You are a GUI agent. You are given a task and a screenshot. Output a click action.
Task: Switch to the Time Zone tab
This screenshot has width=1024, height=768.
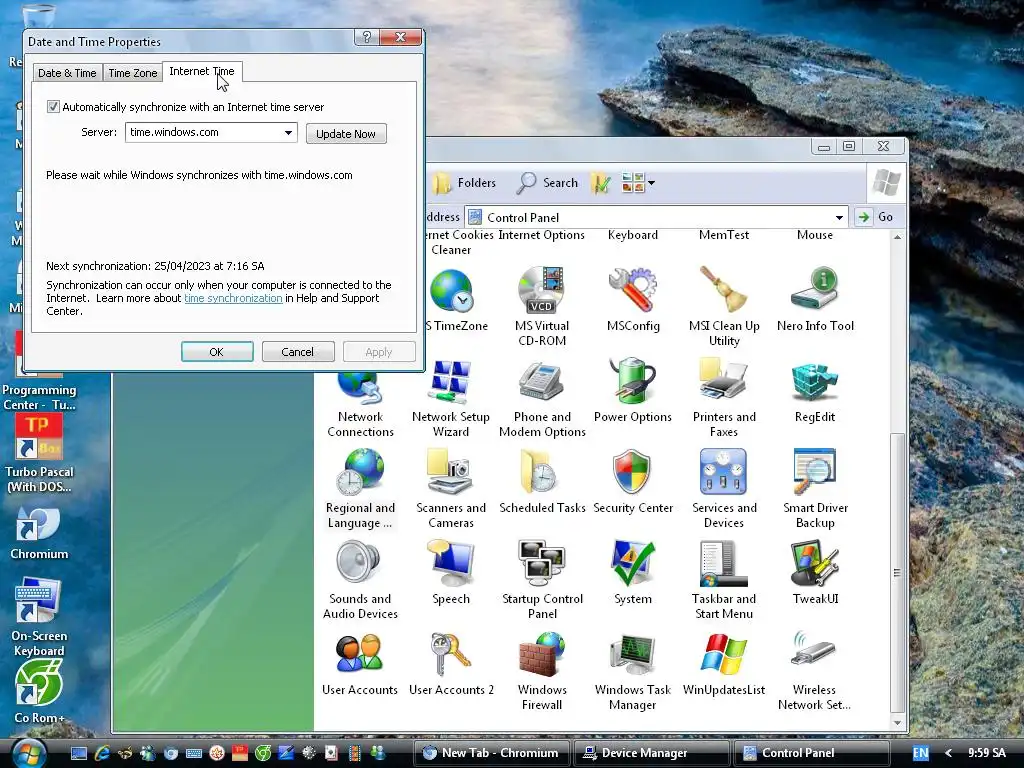coord(133,72)
